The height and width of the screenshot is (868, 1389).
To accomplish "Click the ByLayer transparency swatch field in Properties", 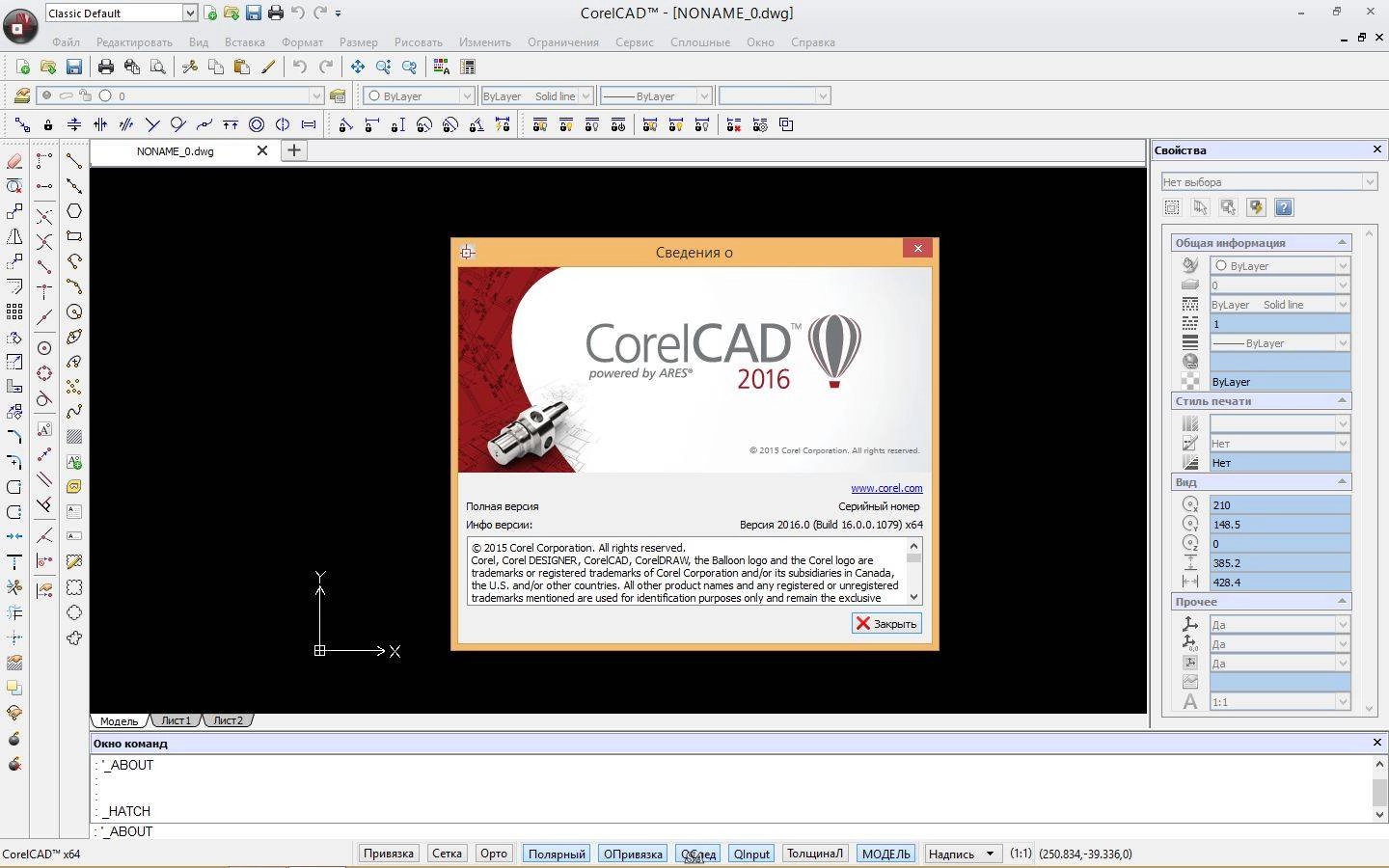I will click(1280, 382).
